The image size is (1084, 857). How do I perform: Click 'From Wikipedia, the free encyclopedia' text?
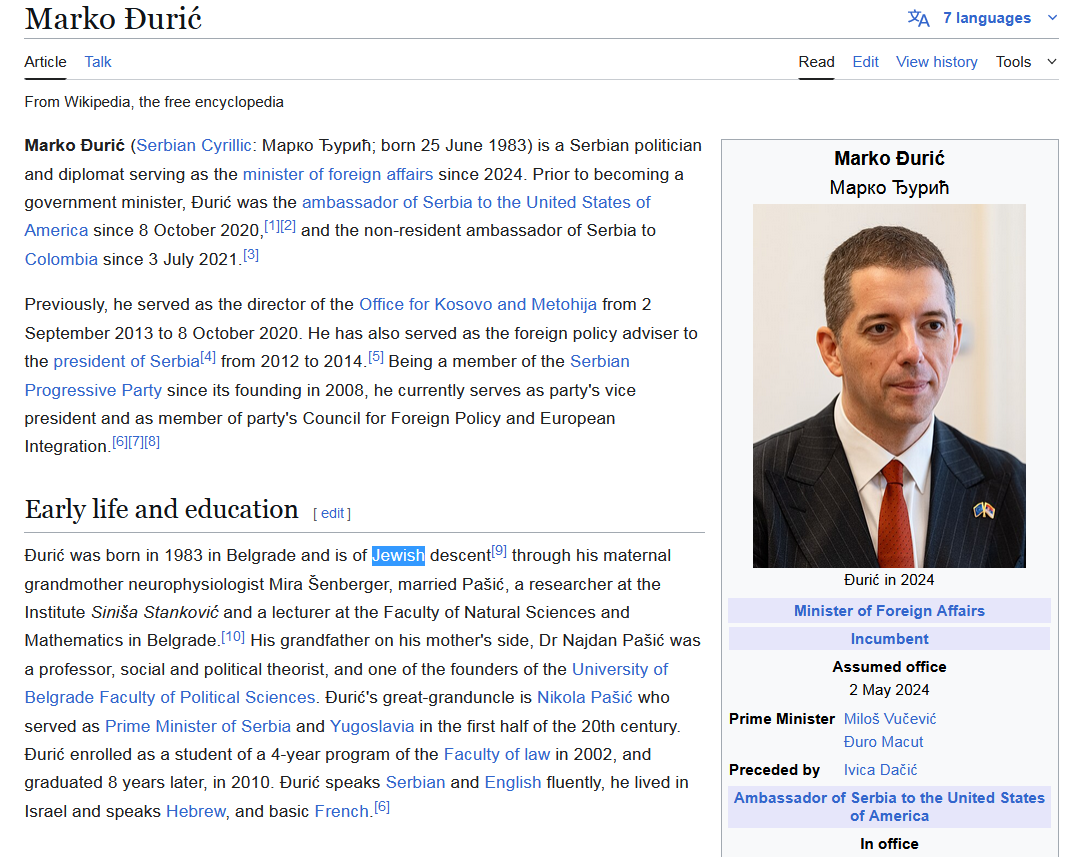click(x=154, y=102)
